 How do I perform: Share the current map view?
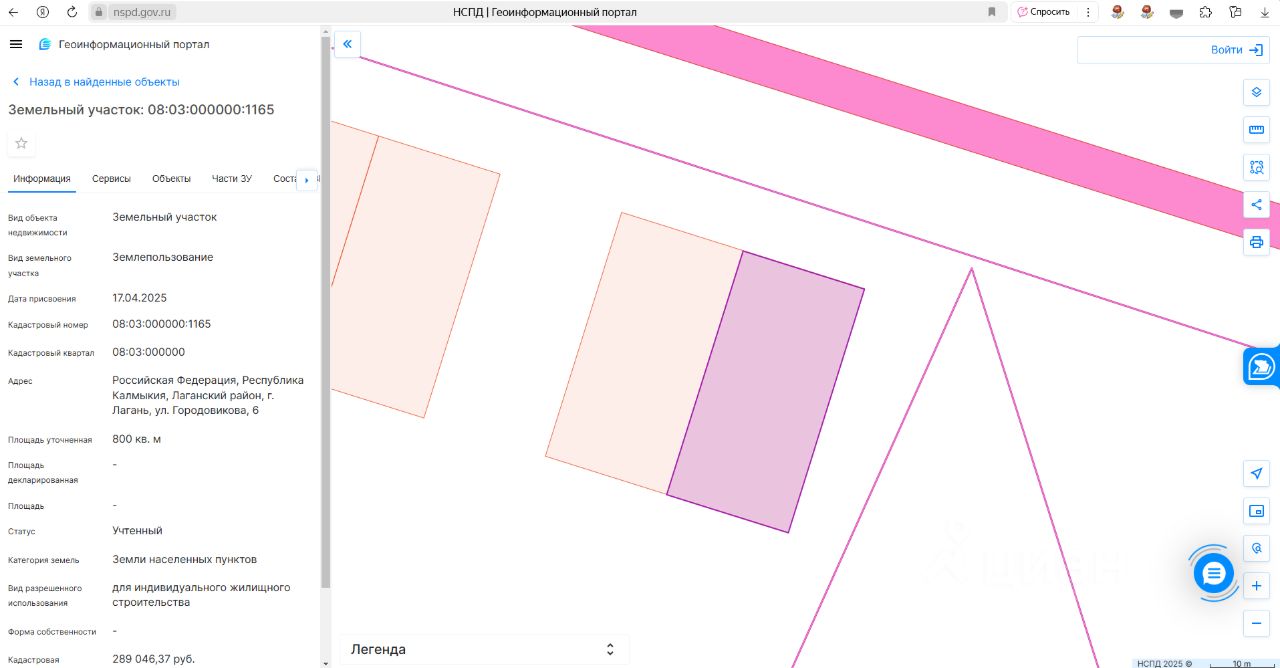click(x=1257, y=205)
